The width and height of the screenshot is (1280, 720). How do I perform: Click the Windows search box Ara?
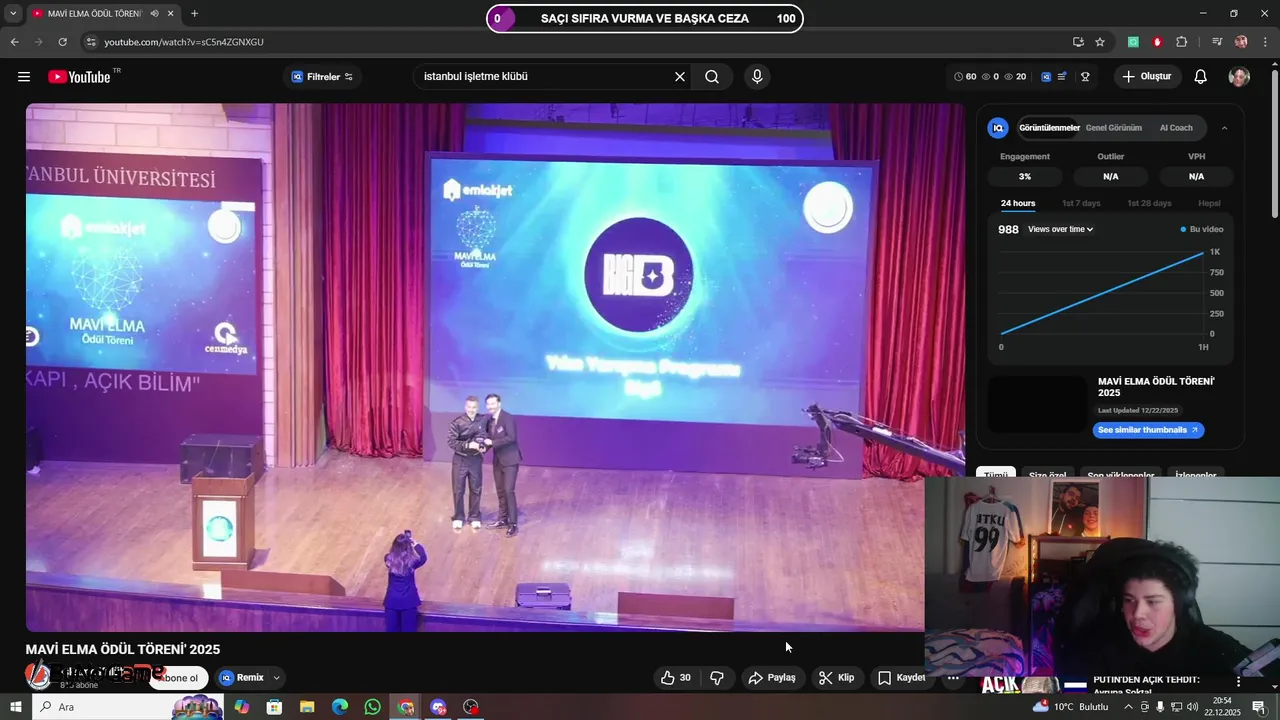pos(128,707)
